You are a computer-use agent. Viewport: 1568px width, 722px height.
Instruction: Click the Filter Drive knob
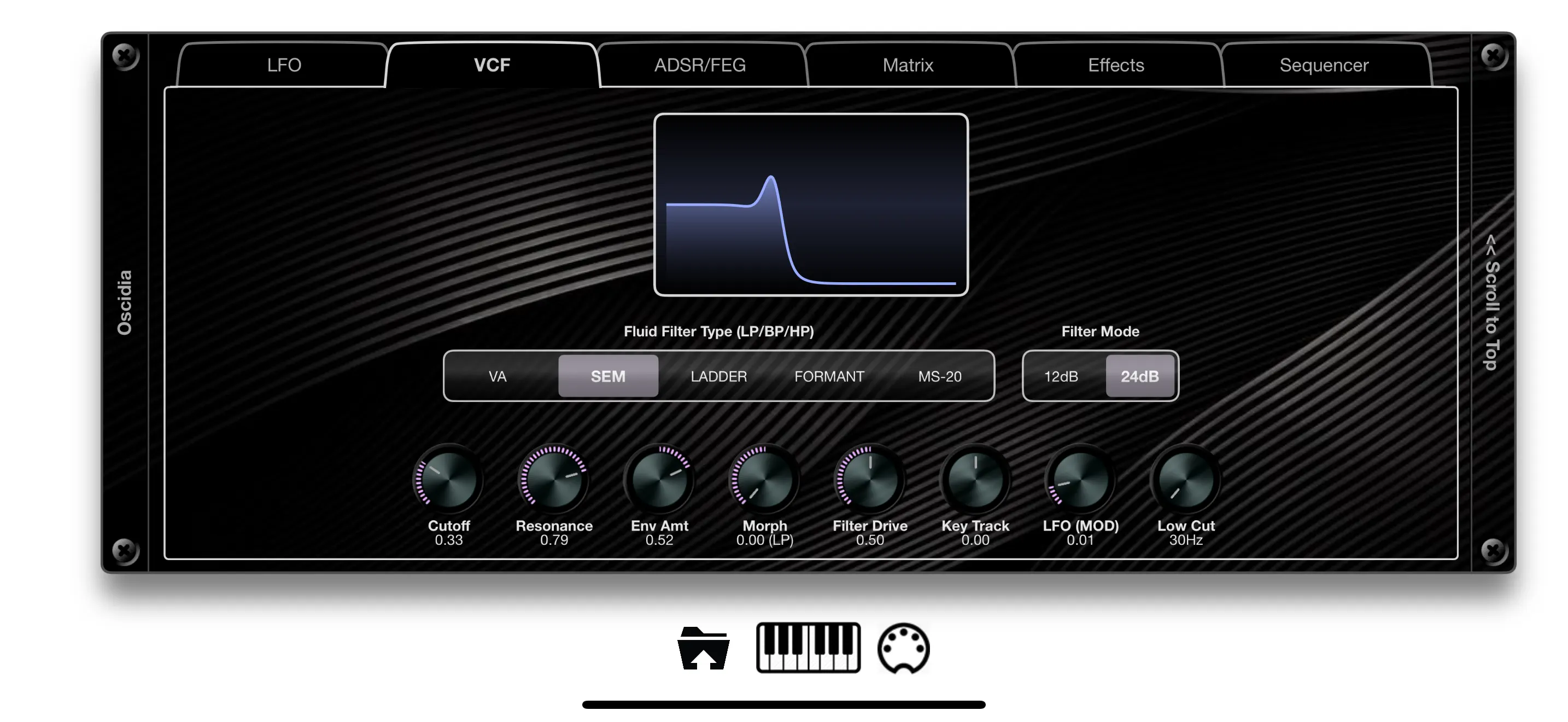[x=870, y=480]
